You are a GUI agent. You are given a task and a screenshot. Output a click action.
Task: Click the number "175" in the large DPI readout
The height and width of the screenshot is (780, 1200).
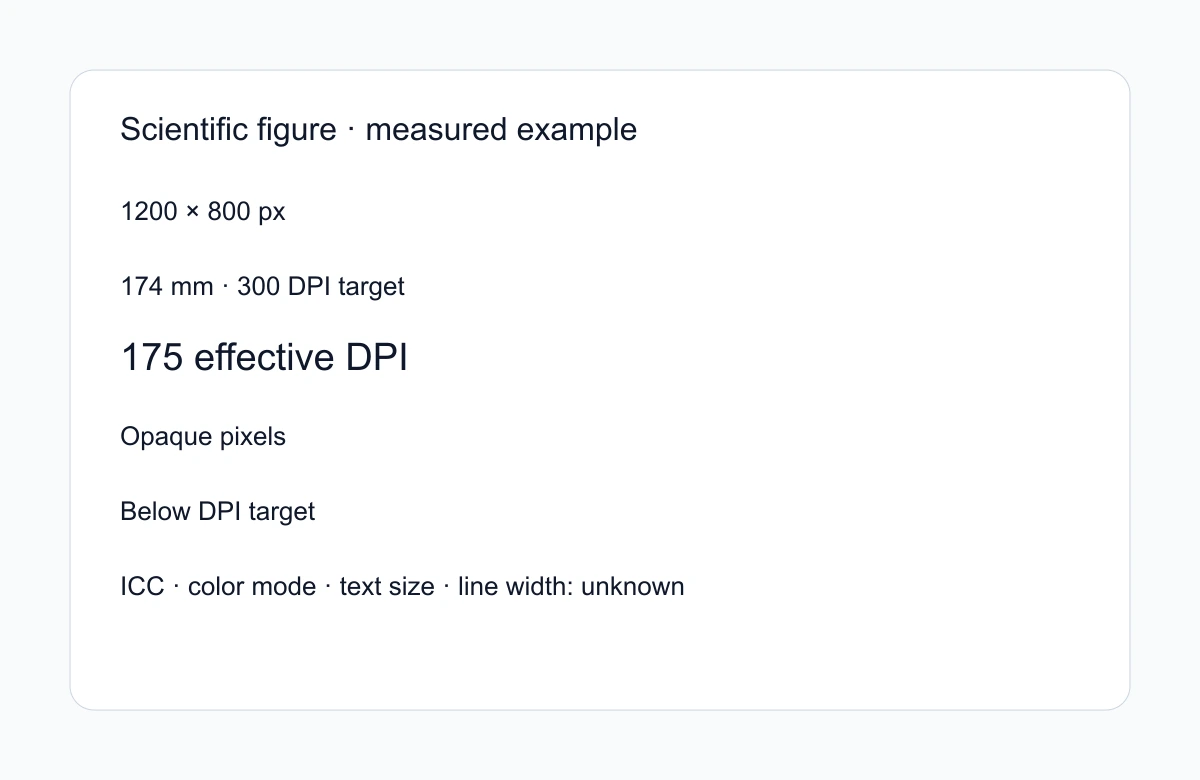click(x=152, y=358)
